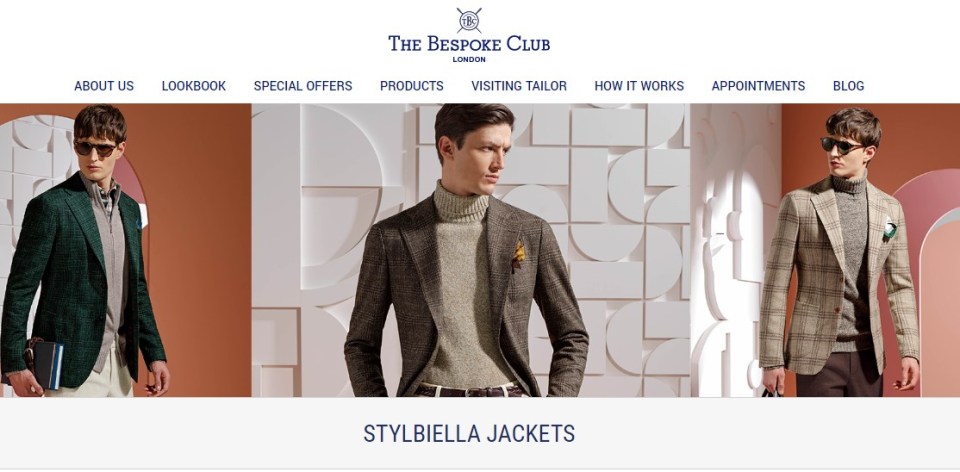This screenshot has width=960, height=472.
Task: Select the Visiting Tailor link
Action: pos(519,86)
